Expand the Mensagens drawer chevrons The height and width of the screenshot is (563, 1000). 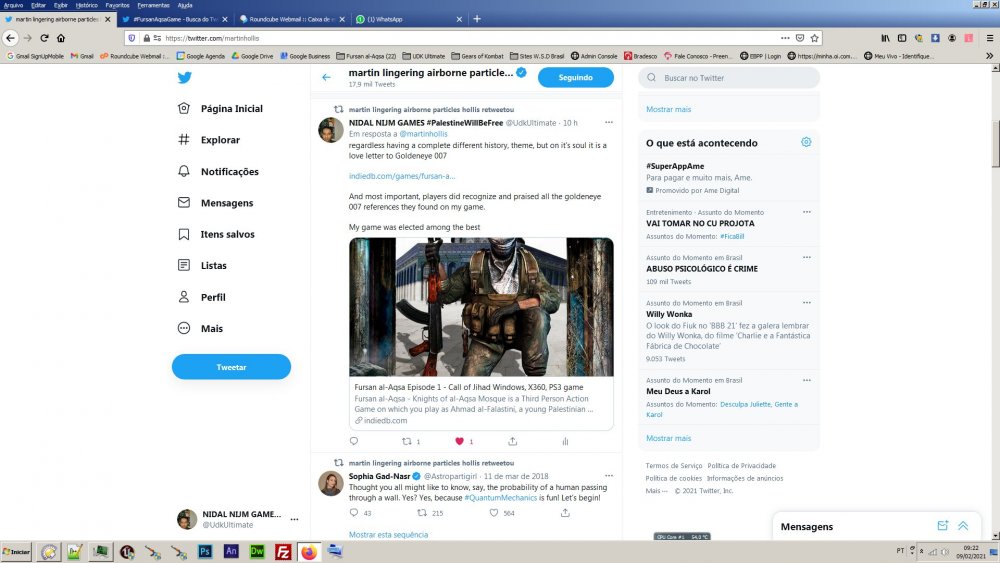point(963,526)
